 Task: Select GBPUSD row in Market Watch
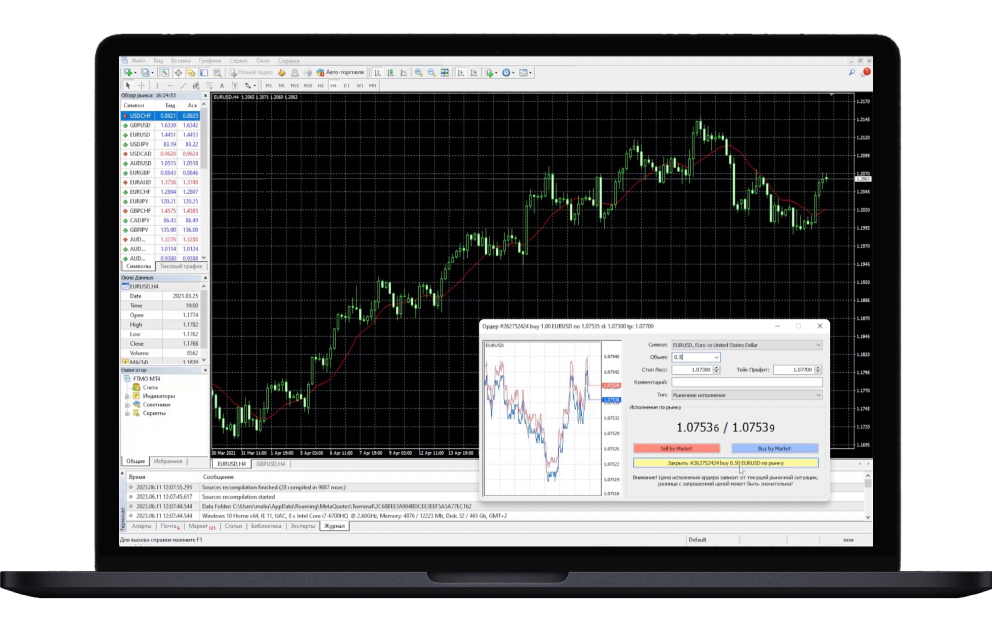click(161, 125)
